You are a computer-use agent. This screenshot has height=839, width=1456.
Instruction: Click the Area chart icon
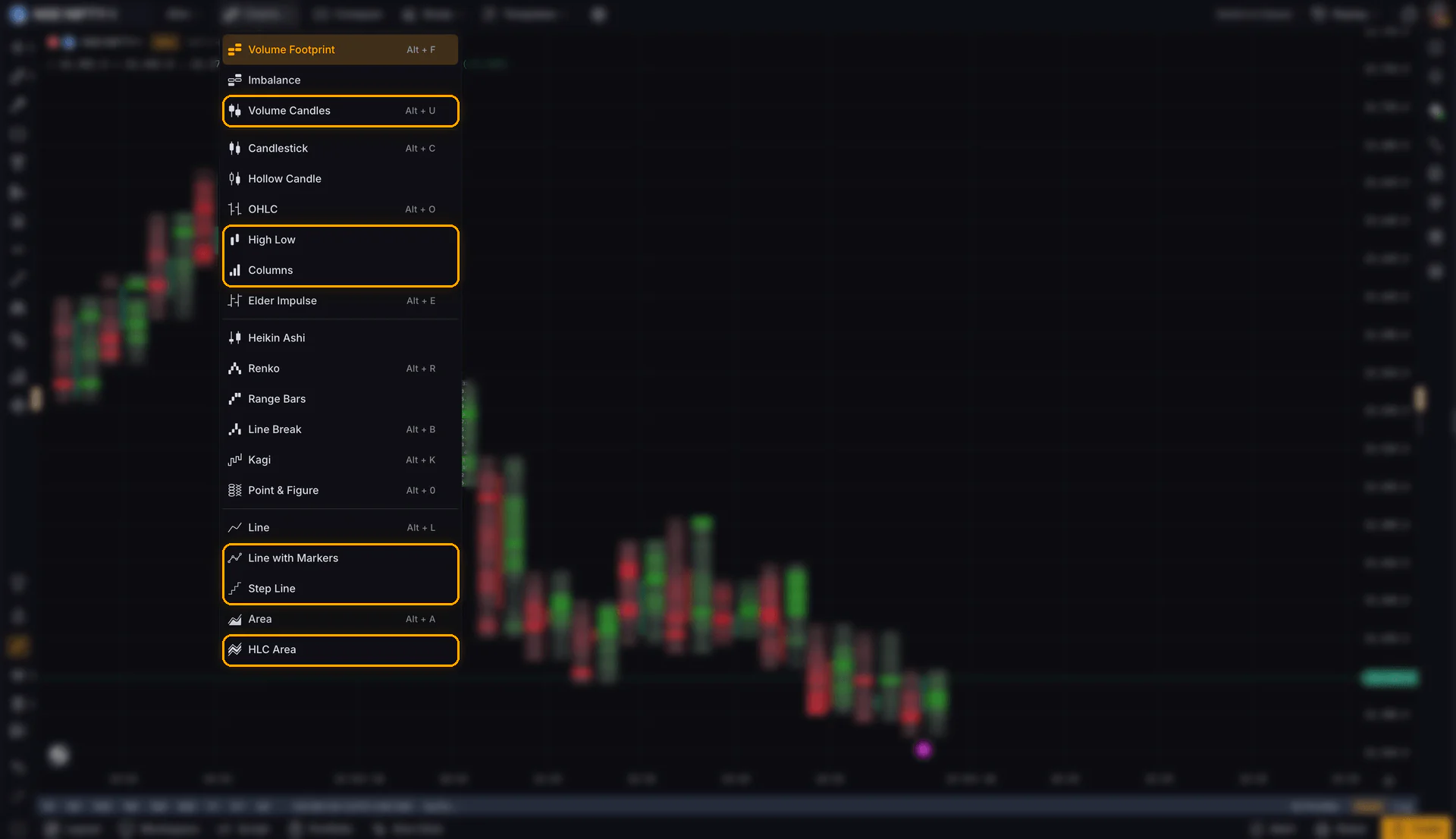pos(235,619)
